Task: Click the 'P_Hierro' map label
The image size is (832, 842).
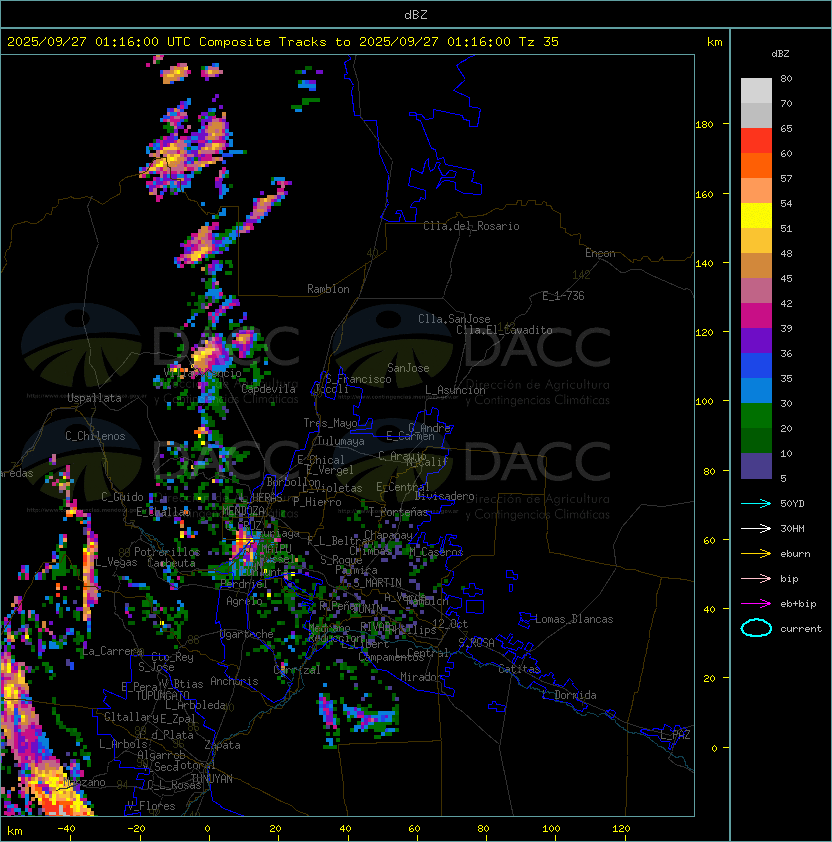Action: pos(317,502)
